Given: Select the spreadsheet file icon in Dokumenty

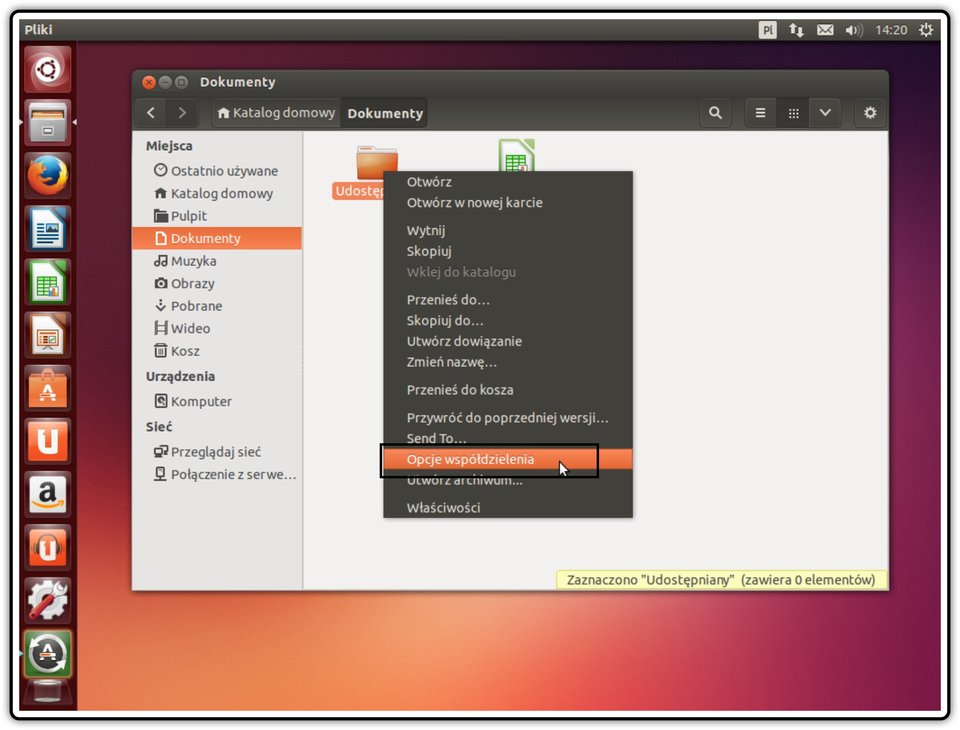Looking at the screenshot, I should click(x=517, y=156).
